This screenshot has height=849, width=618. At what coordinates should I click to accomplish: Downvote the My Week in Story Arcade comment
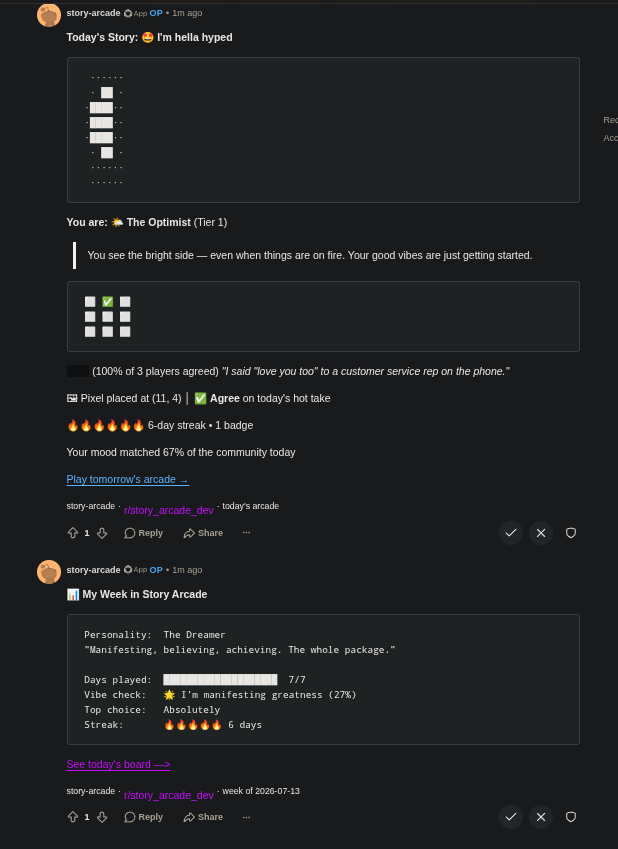click(x=102, y=817)
